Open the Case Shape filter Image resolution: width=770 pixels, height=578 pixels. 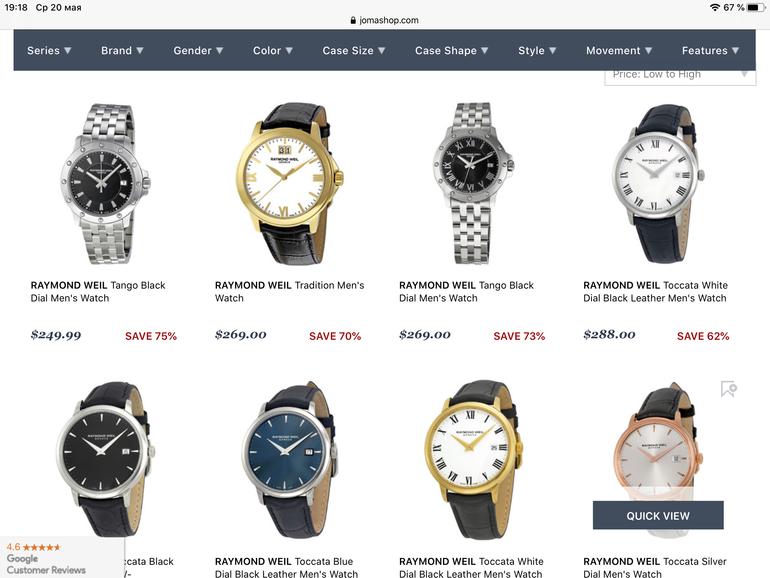pos(452,51)
